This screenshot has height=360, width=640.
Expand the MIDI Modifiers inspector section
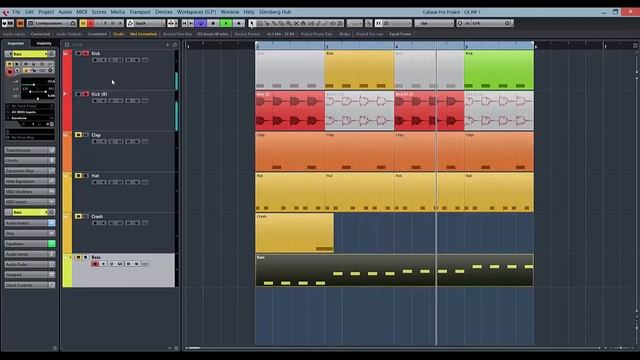(29, 191)
